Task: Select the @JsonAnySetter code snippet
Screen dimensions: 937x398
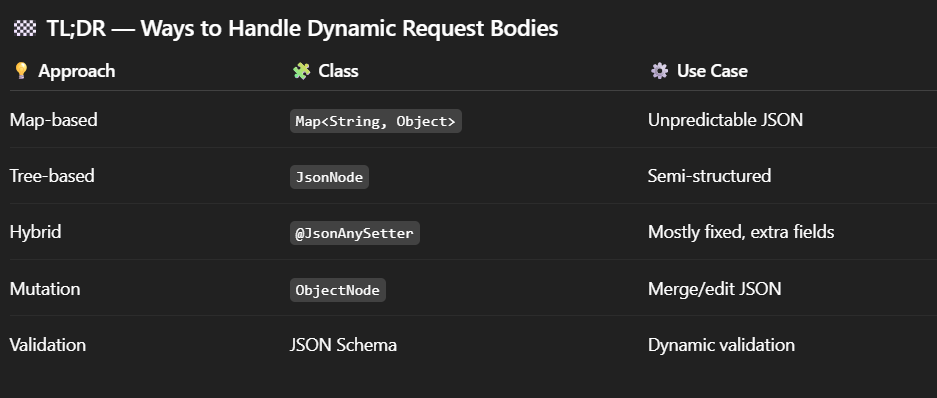Action: (x=355, y=233)
